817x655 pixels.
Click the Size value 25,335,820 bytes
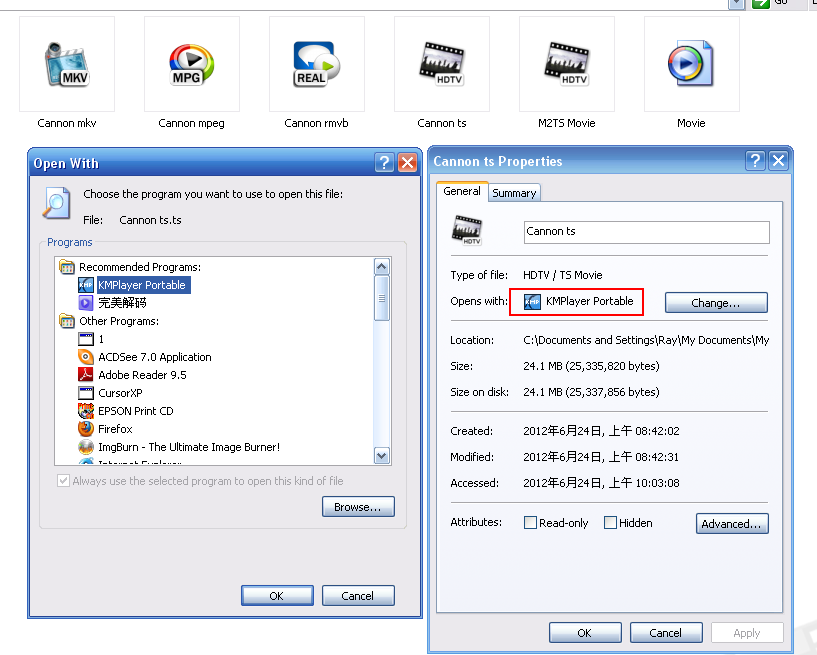[x=591, y=366]
